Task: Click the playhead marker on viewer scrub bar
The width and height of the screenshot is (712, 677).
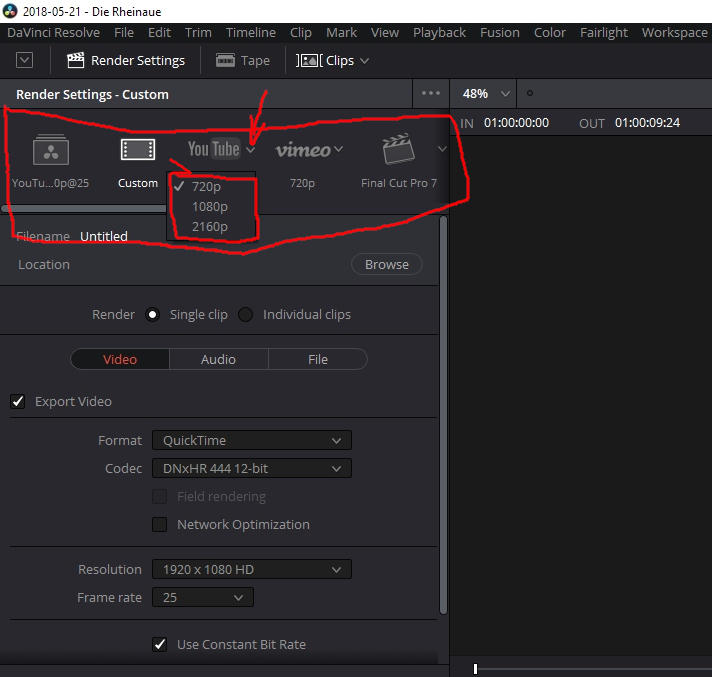Action: tap(475, 669)
